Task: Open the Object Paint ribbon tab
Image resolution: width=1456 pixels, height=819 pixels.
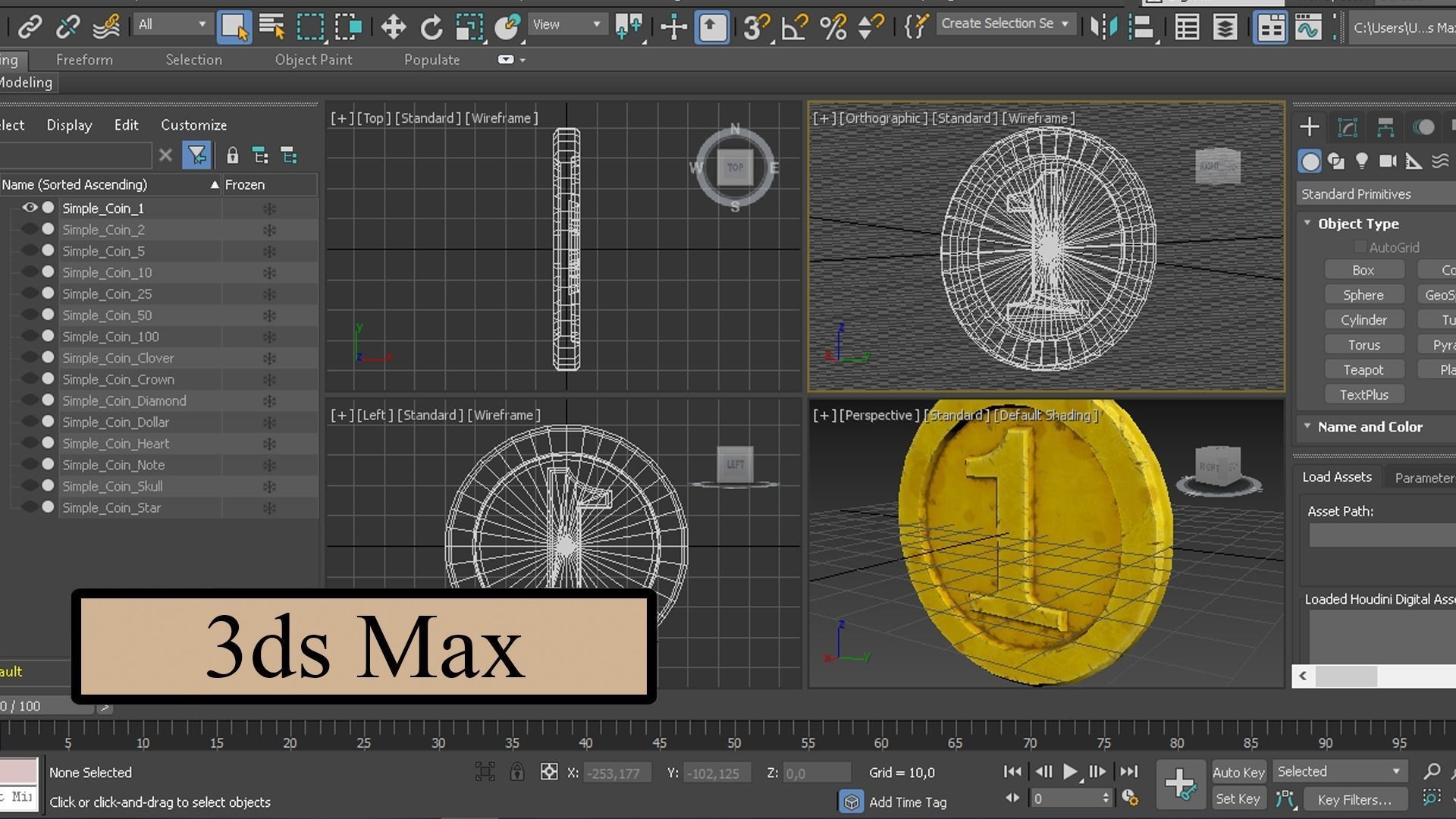Action: click(313, 60)
